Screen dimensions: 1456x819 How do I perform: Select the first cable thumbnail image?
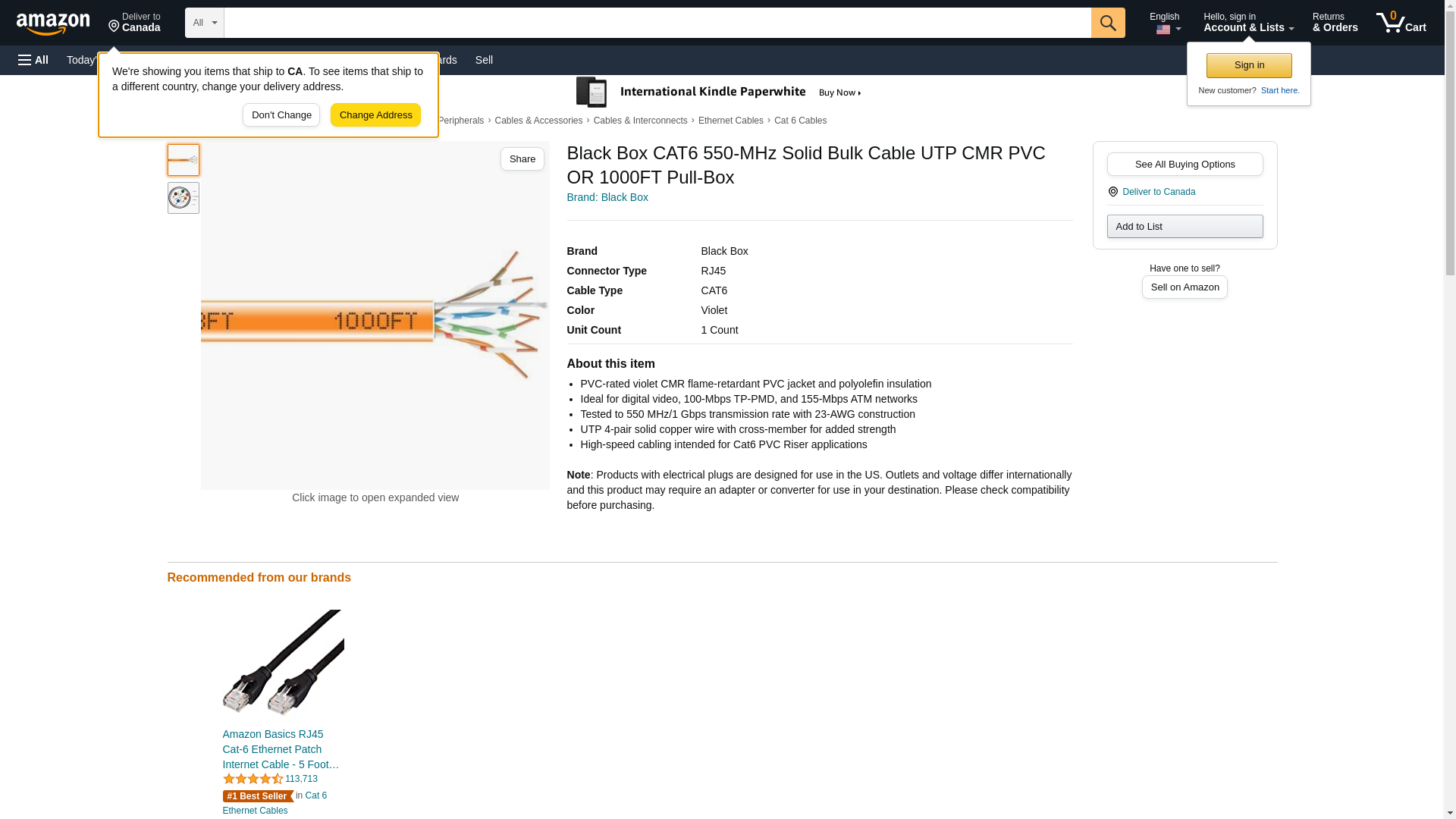point(183,160)
